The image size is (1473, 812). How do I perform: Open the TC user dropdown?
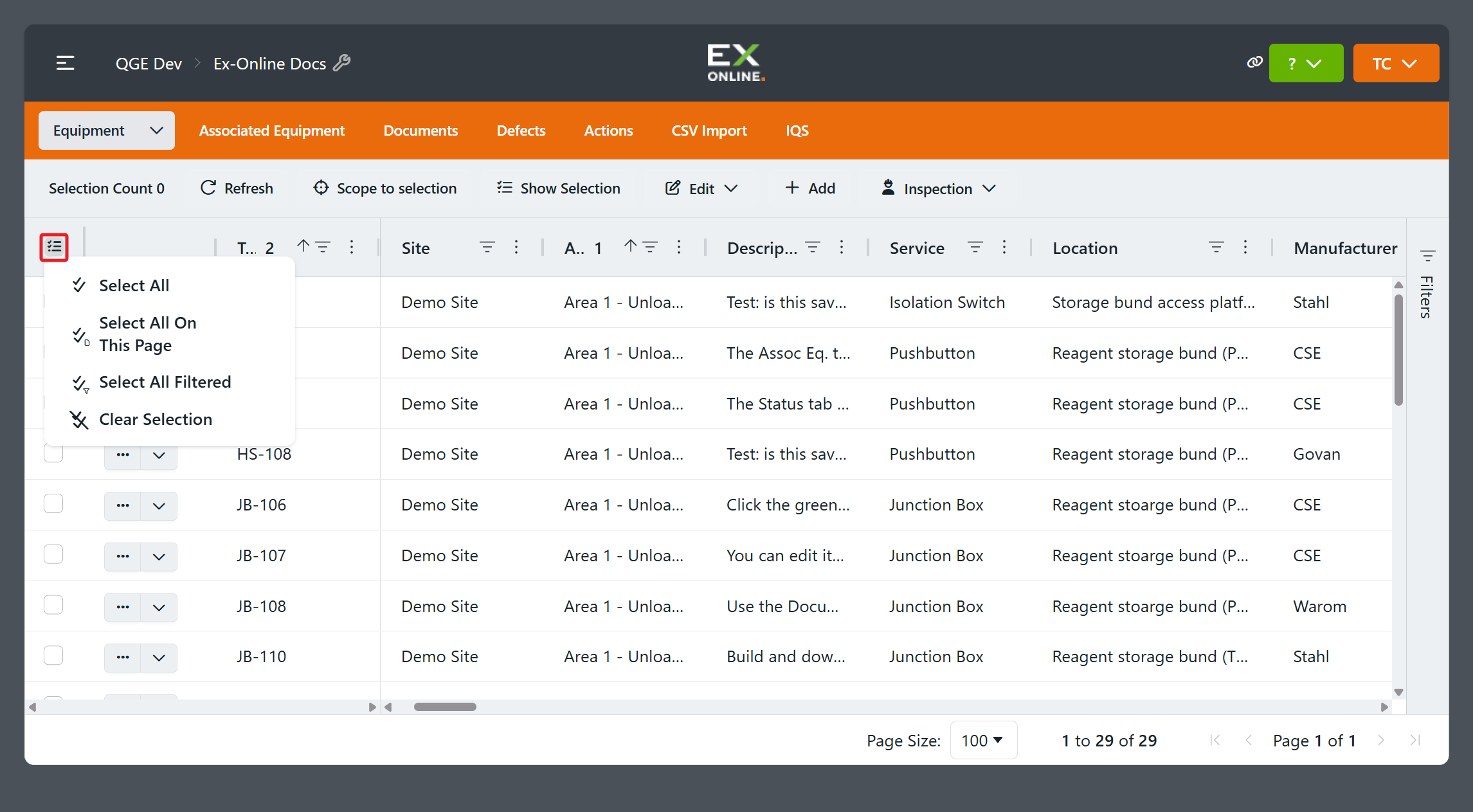(1396, 63)
